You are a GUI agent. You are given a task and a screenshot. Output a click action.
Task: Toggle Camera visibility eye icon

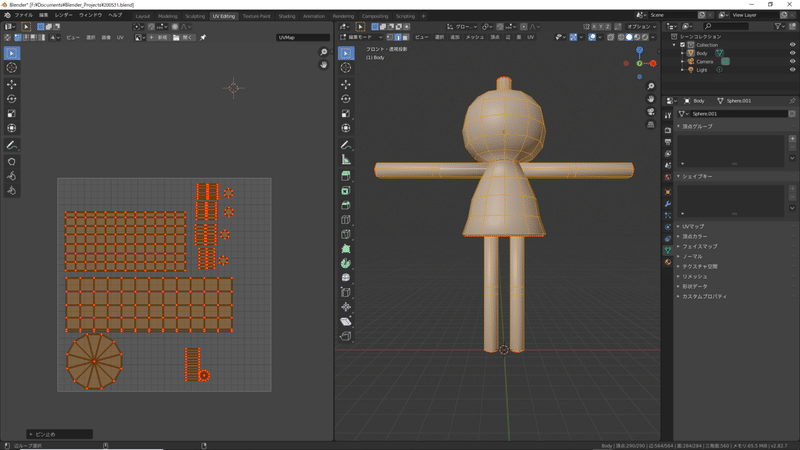[x=792, y=61]
